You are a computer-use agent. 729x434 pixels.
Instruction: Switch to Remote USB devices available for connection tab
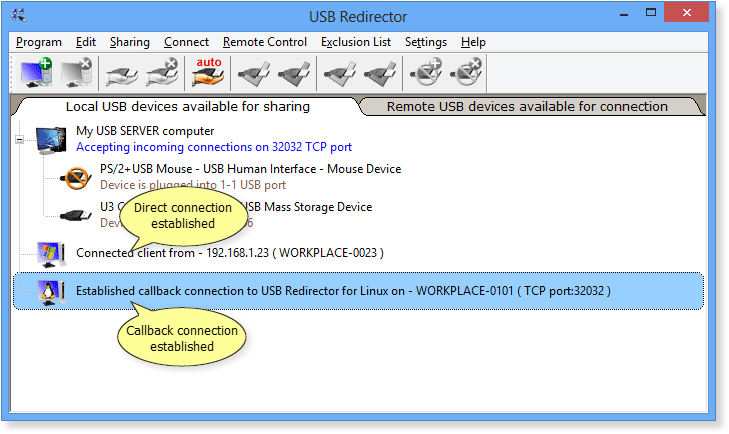tap(527, 107)
